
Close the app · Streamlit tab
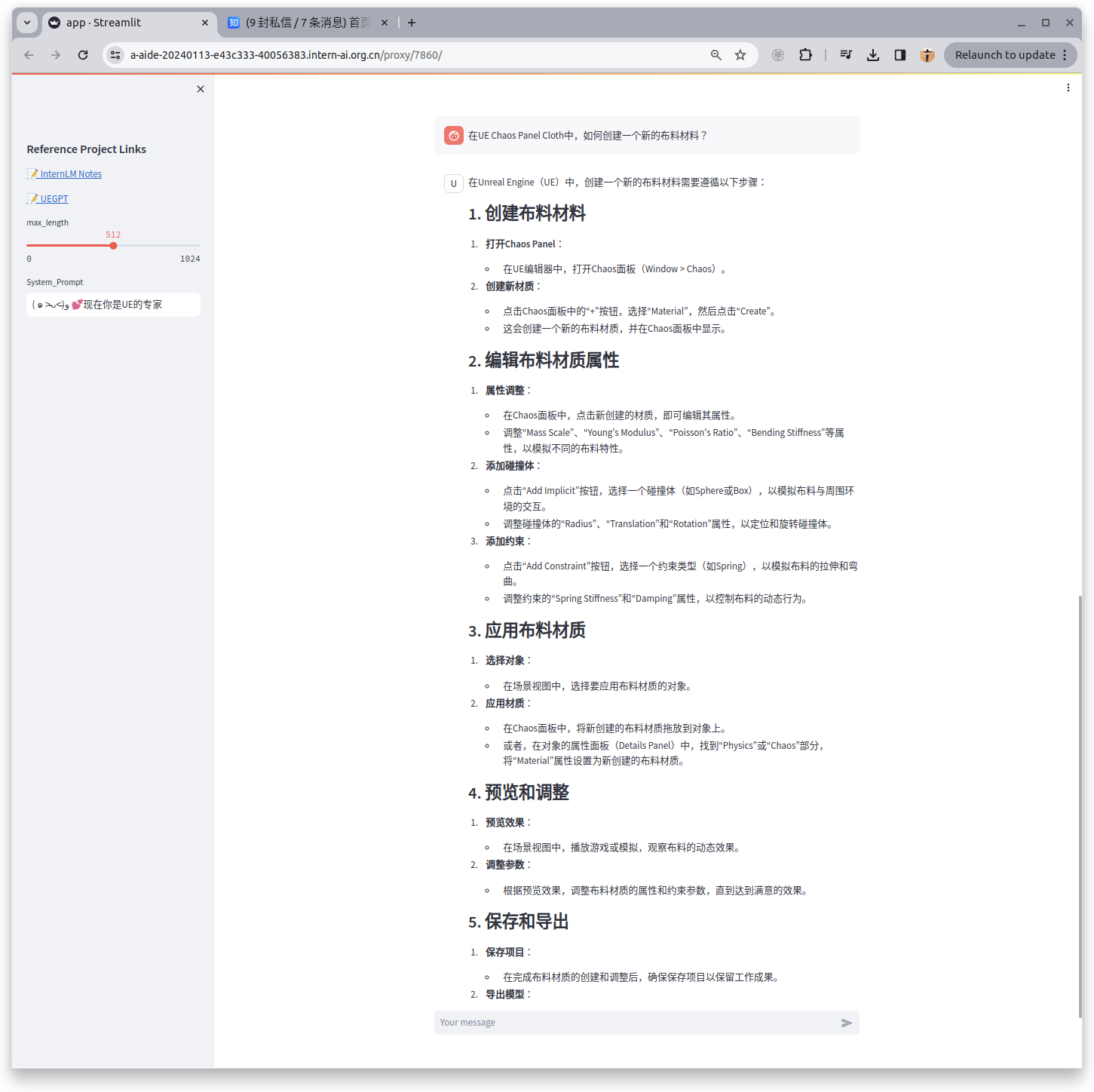[205, 23]
